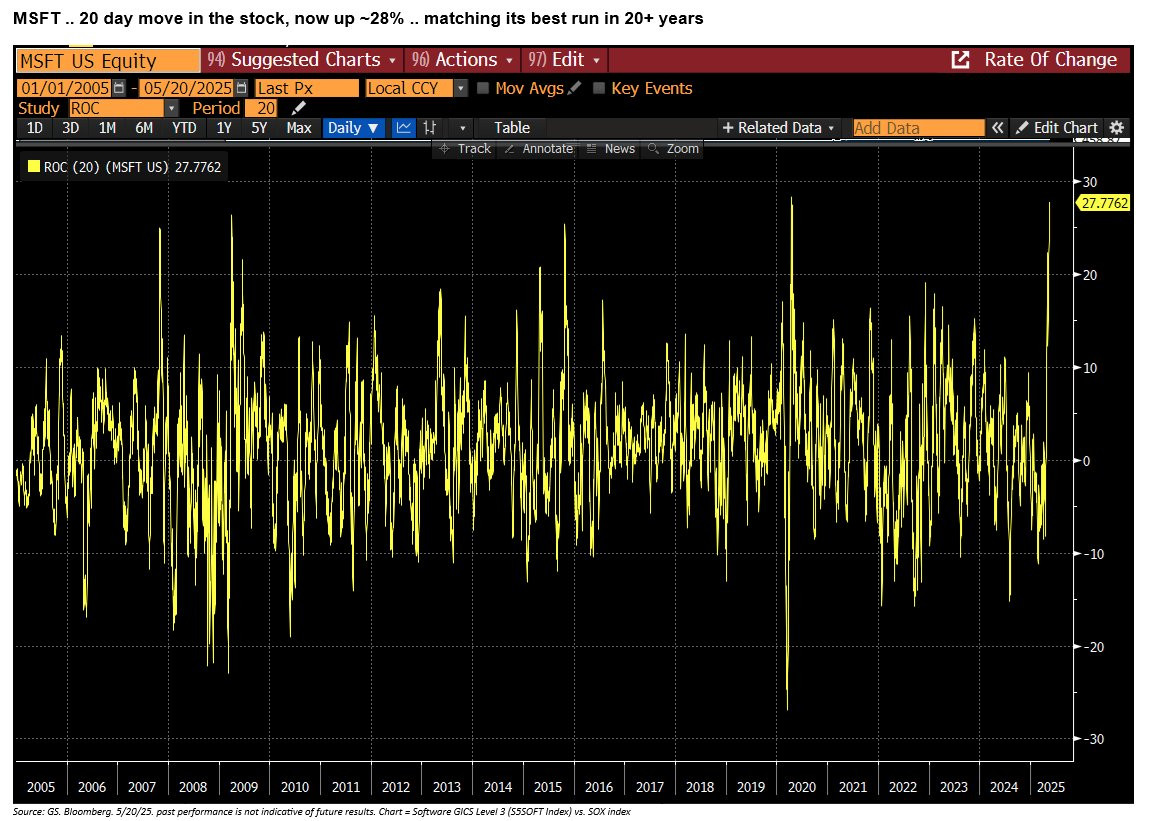Click the start date field 01/01/2005
Viewport: 1159px width, 821px height.
coord(64,89)
